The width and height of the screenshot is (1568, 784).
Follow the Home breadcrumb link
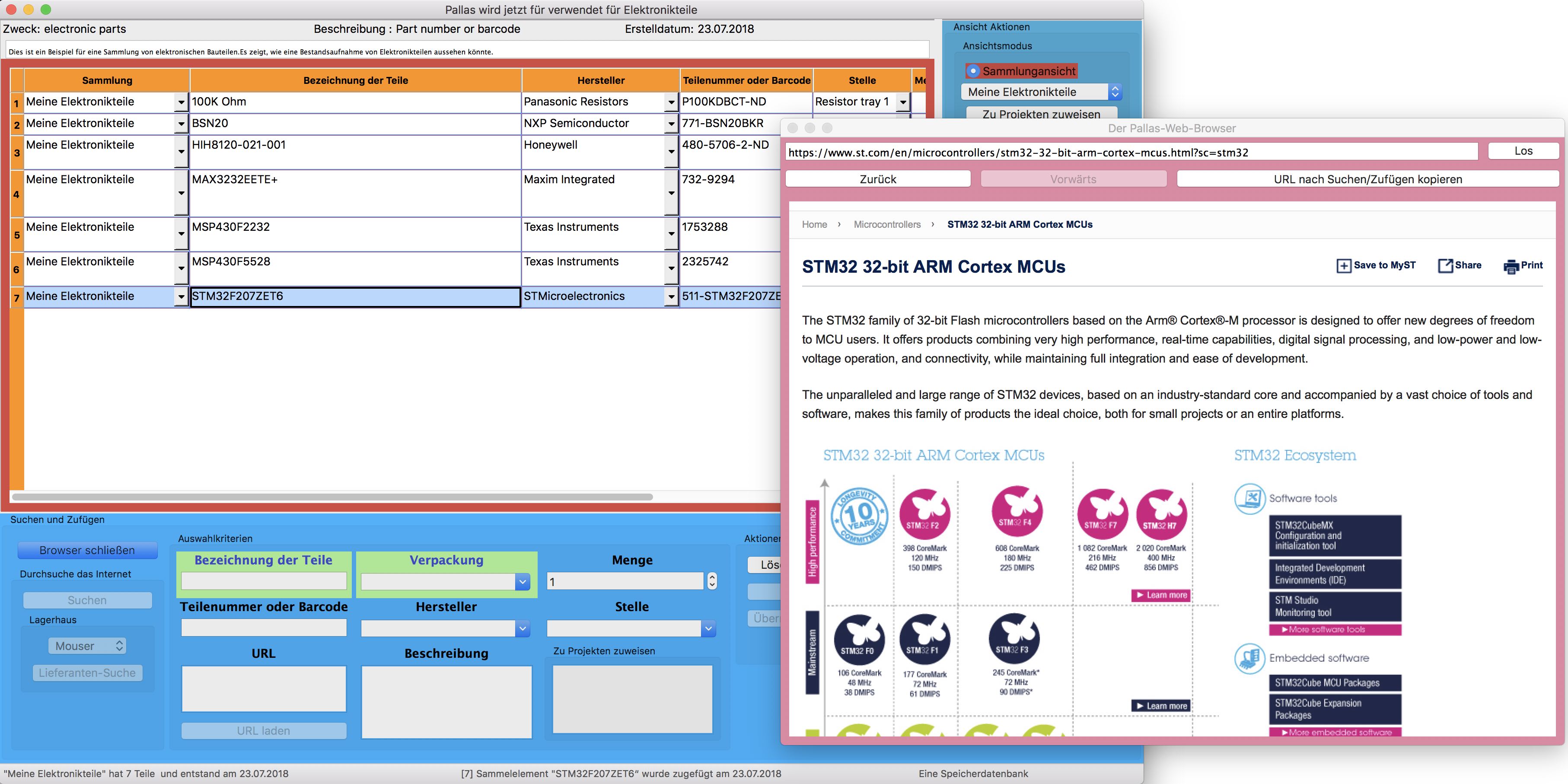(814, 225)
